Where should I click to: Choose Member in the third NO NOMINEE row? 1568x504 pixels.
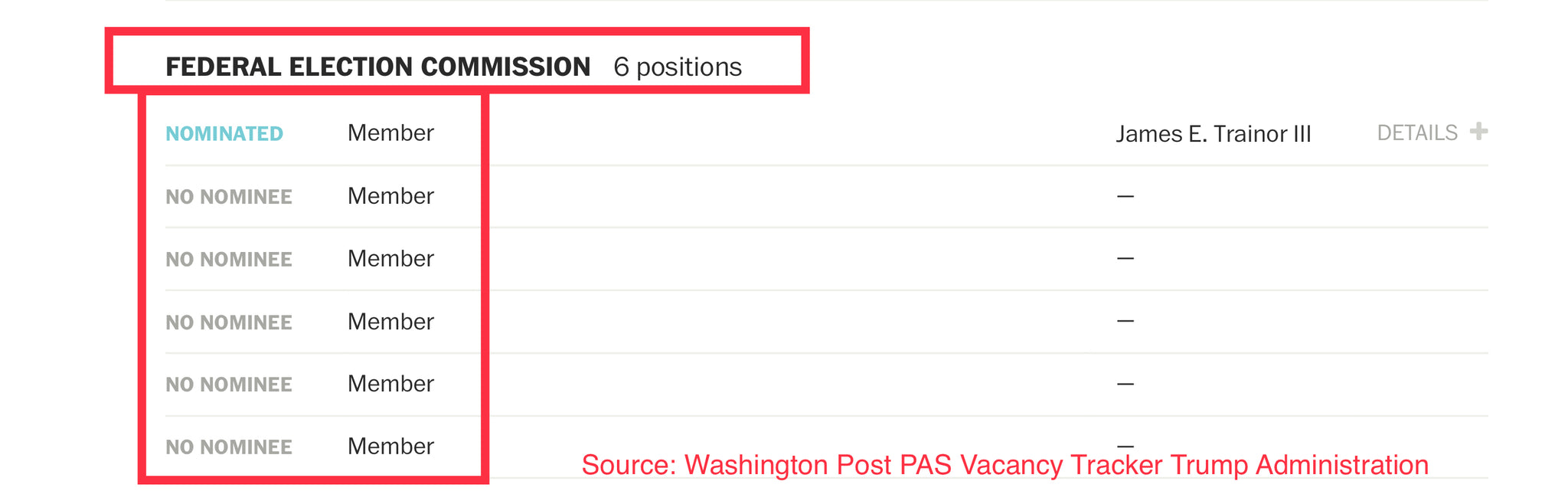click(x=390, y=322)
